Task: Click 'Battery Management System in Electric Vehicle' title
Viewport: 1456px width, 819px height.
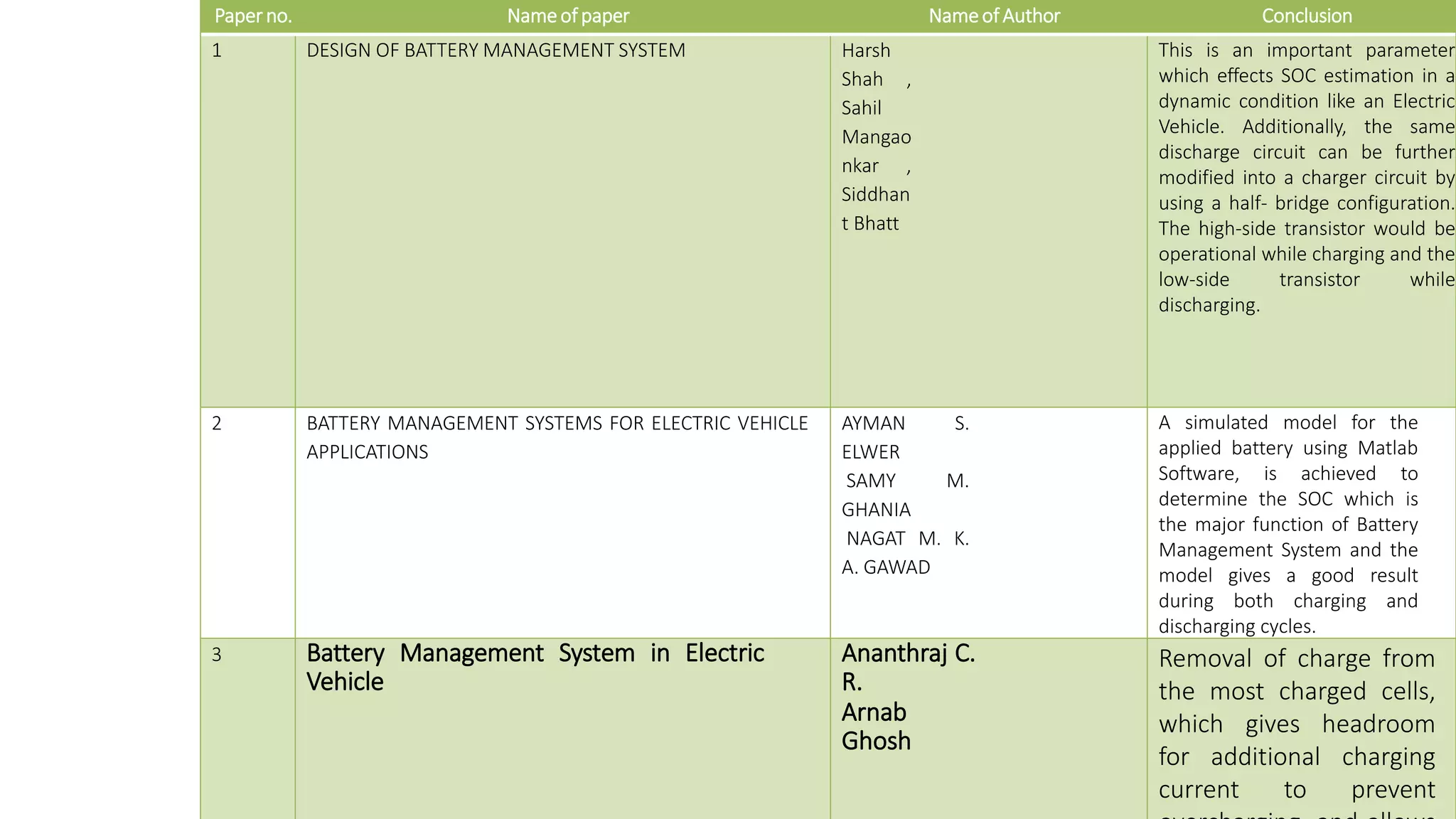Action: 535,653
